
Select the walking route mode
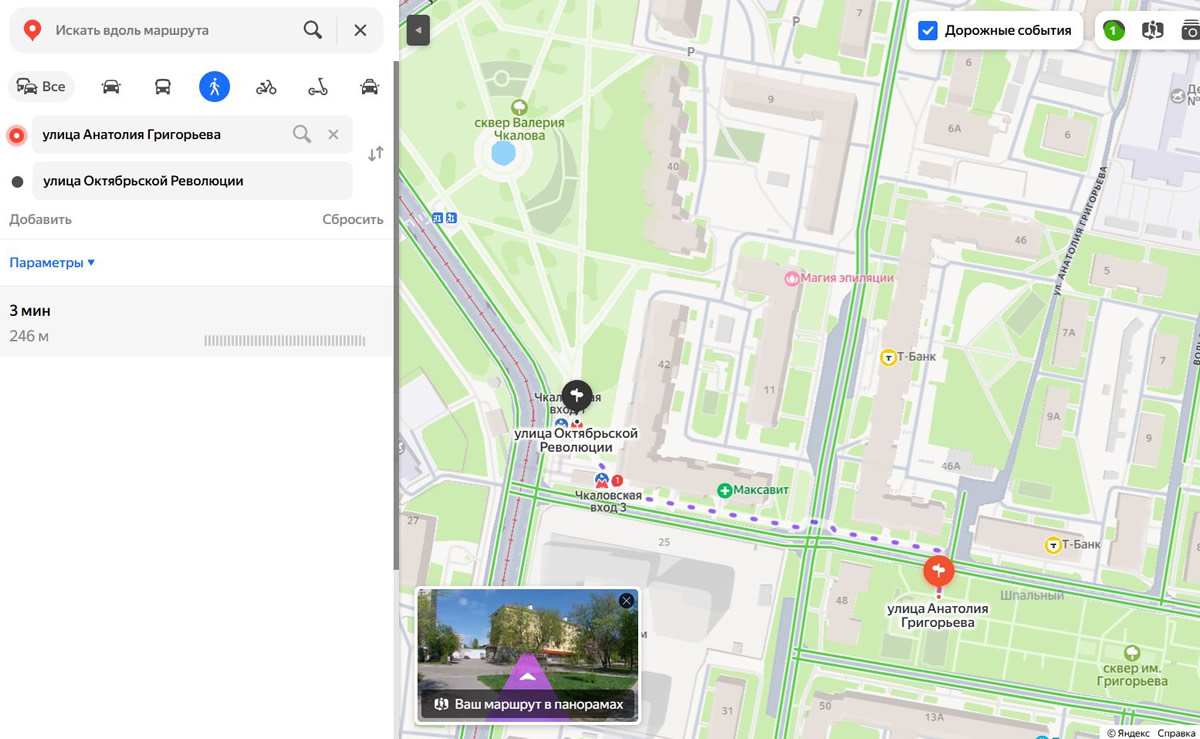[214, 87]
